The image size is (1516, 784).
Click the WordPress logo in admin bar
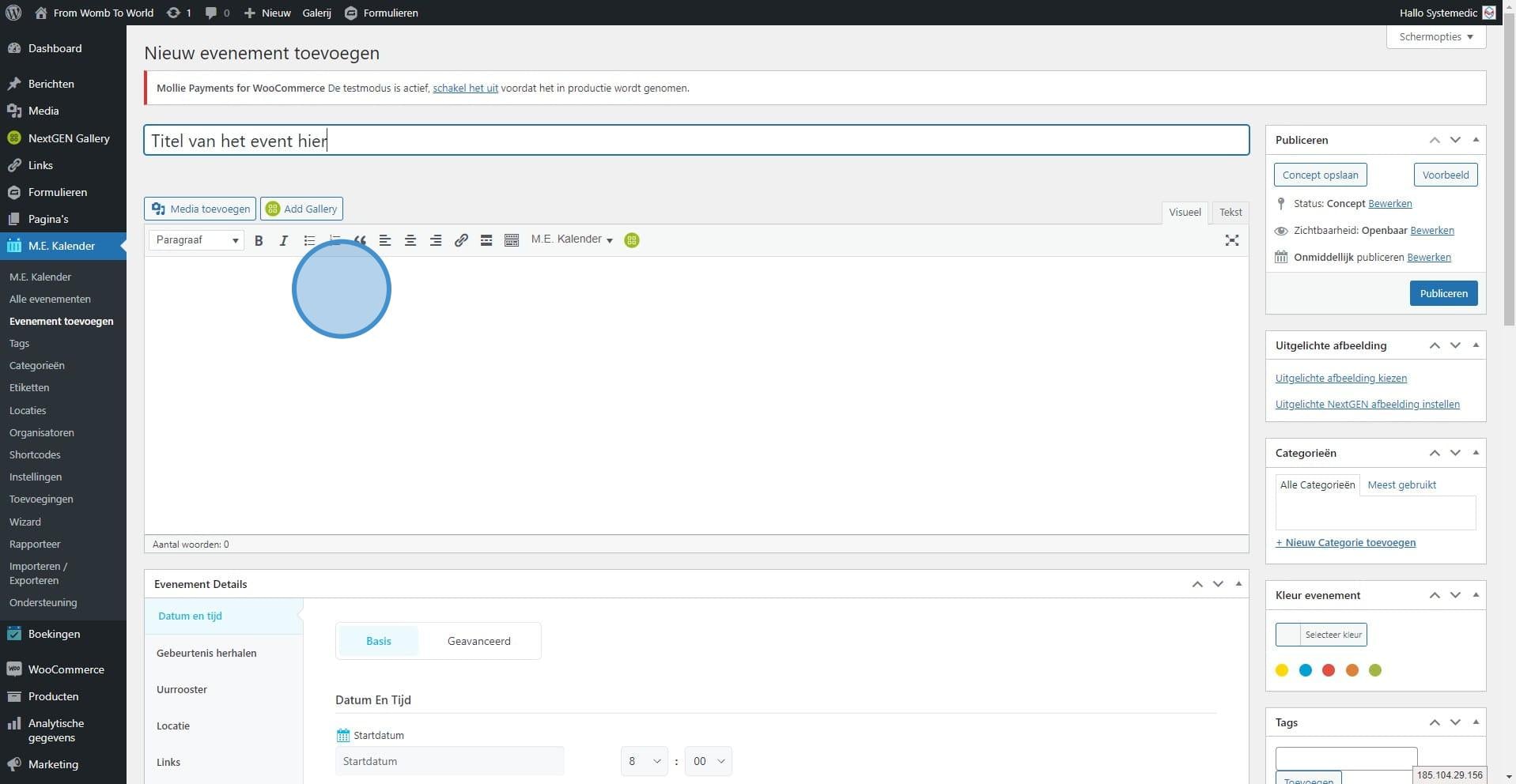13,13
